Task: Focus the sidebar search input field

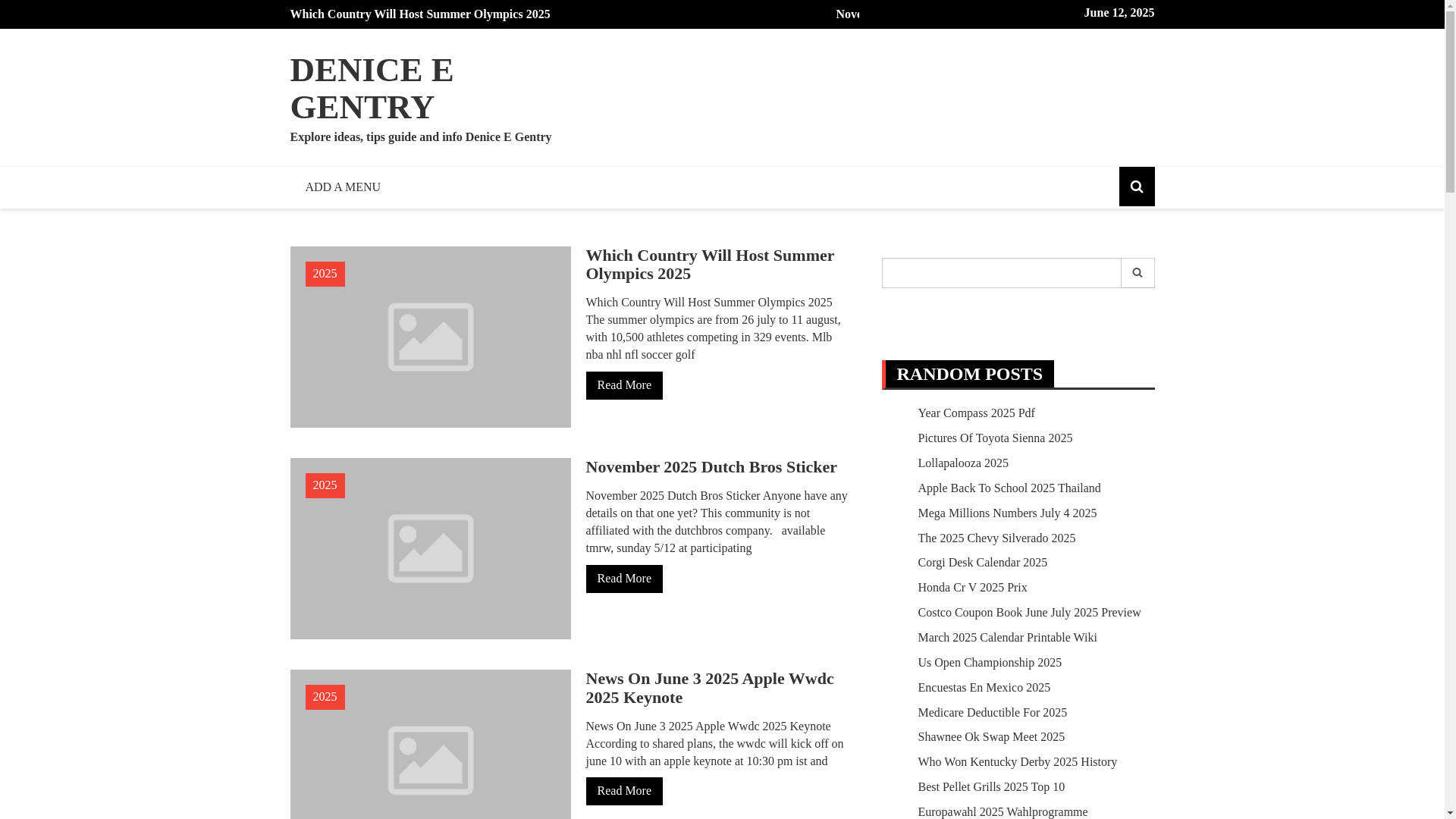Action: tap(1001, 273)
